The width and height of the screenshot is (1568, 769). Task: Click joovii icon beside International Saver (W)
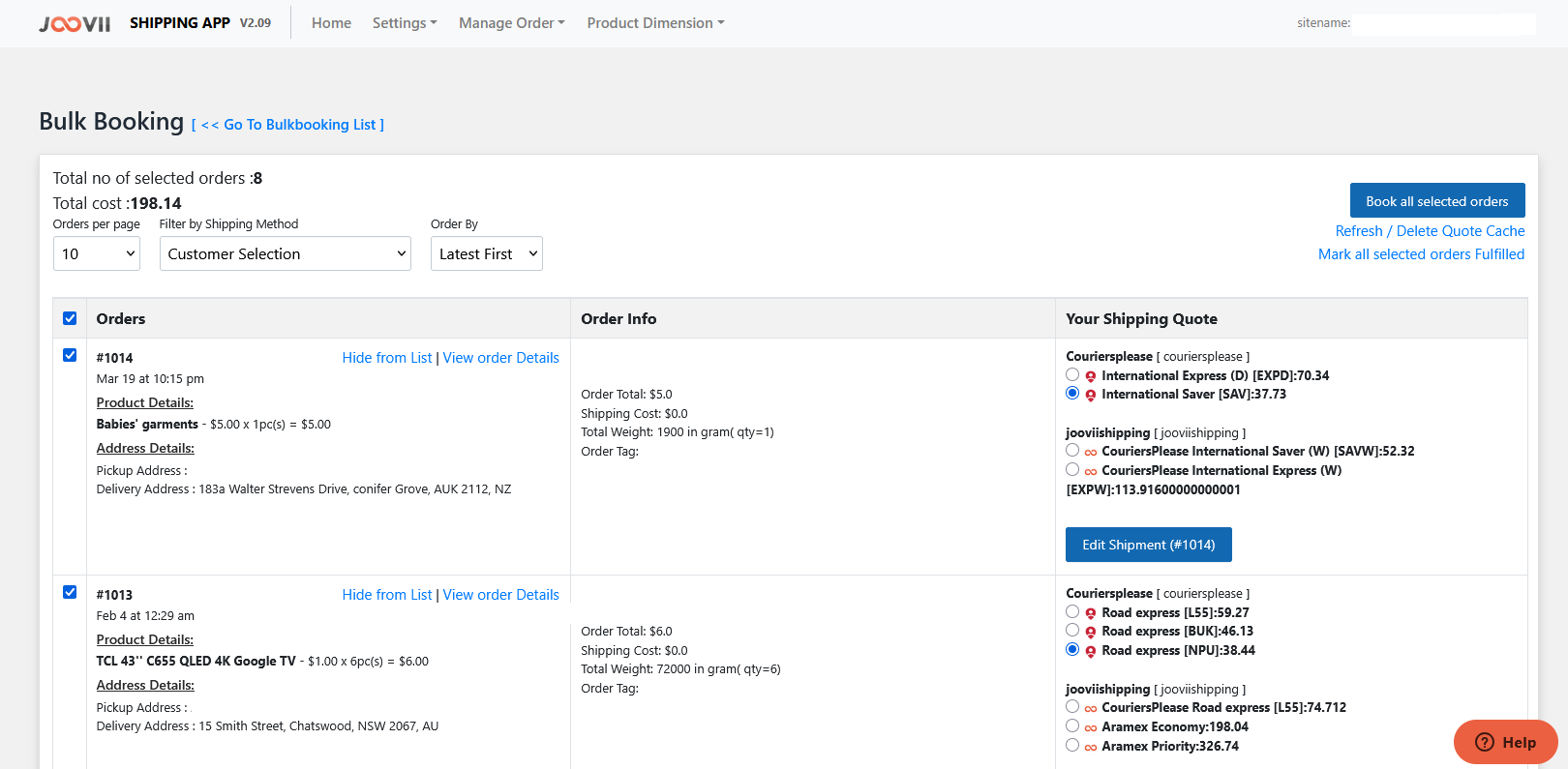point(1091,453)
